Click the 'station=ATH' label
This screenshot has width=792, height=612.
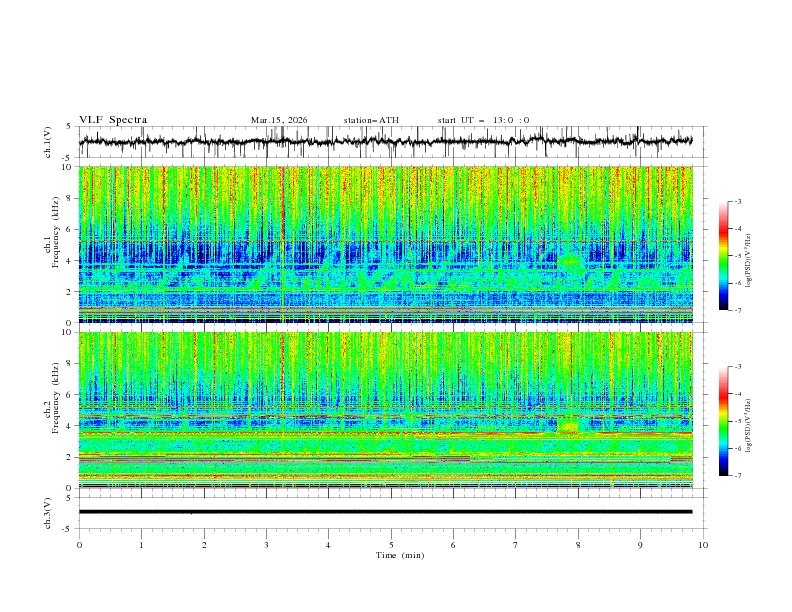click(371, 120)
